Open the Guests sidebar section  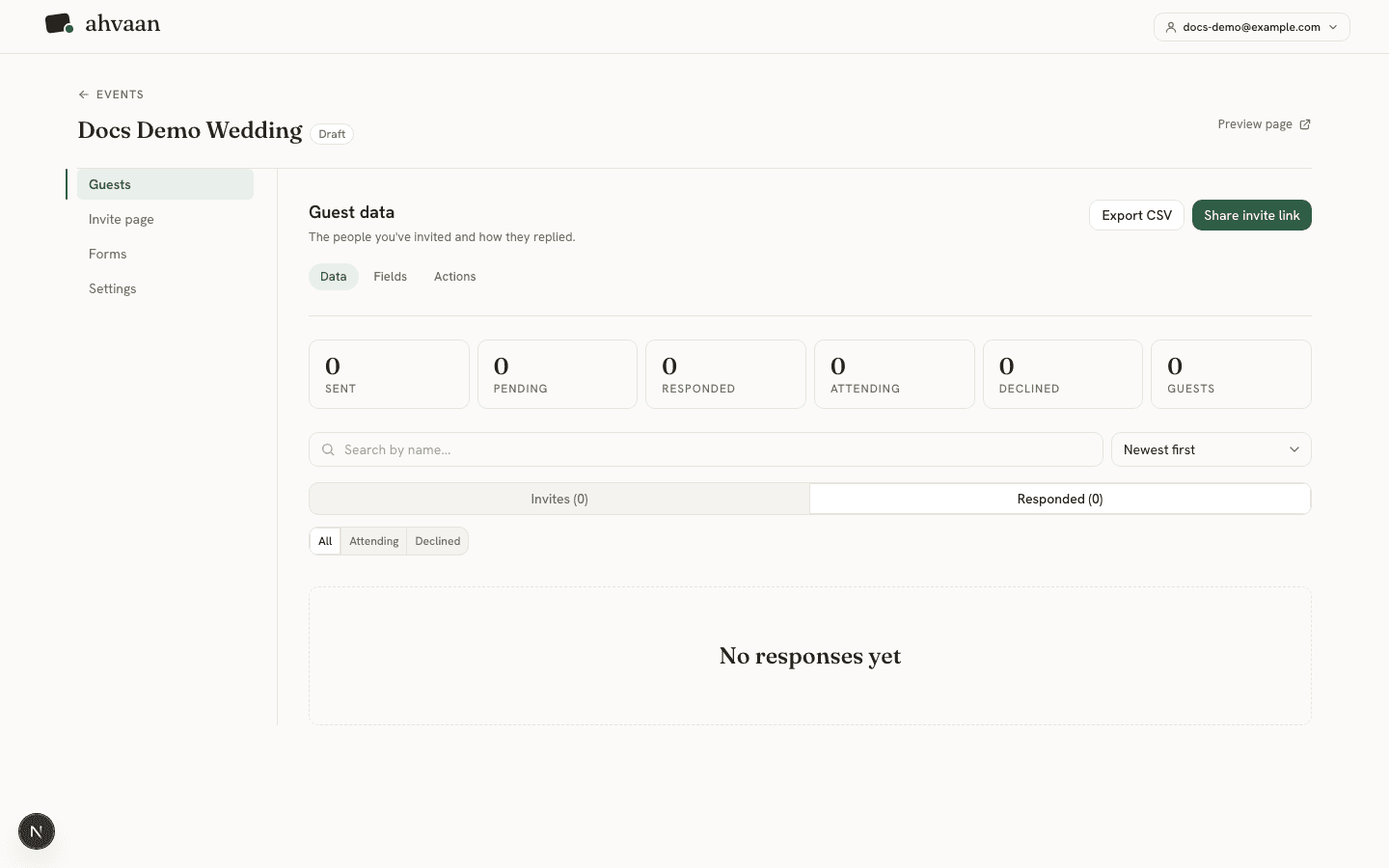[x=165, y=184]
